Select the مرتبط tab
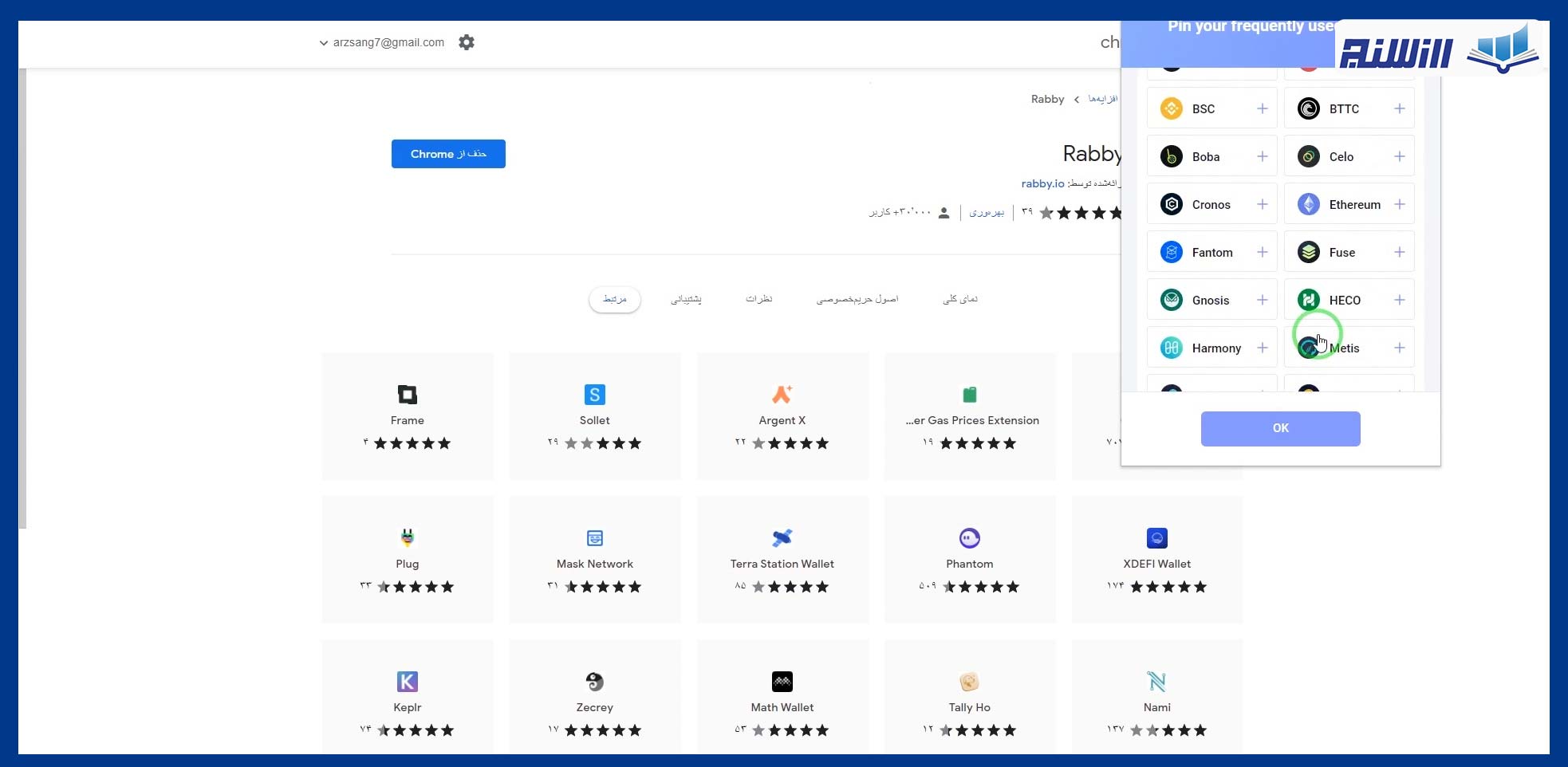This screenshot has height=767, width=1568. [x=614, y=299]
